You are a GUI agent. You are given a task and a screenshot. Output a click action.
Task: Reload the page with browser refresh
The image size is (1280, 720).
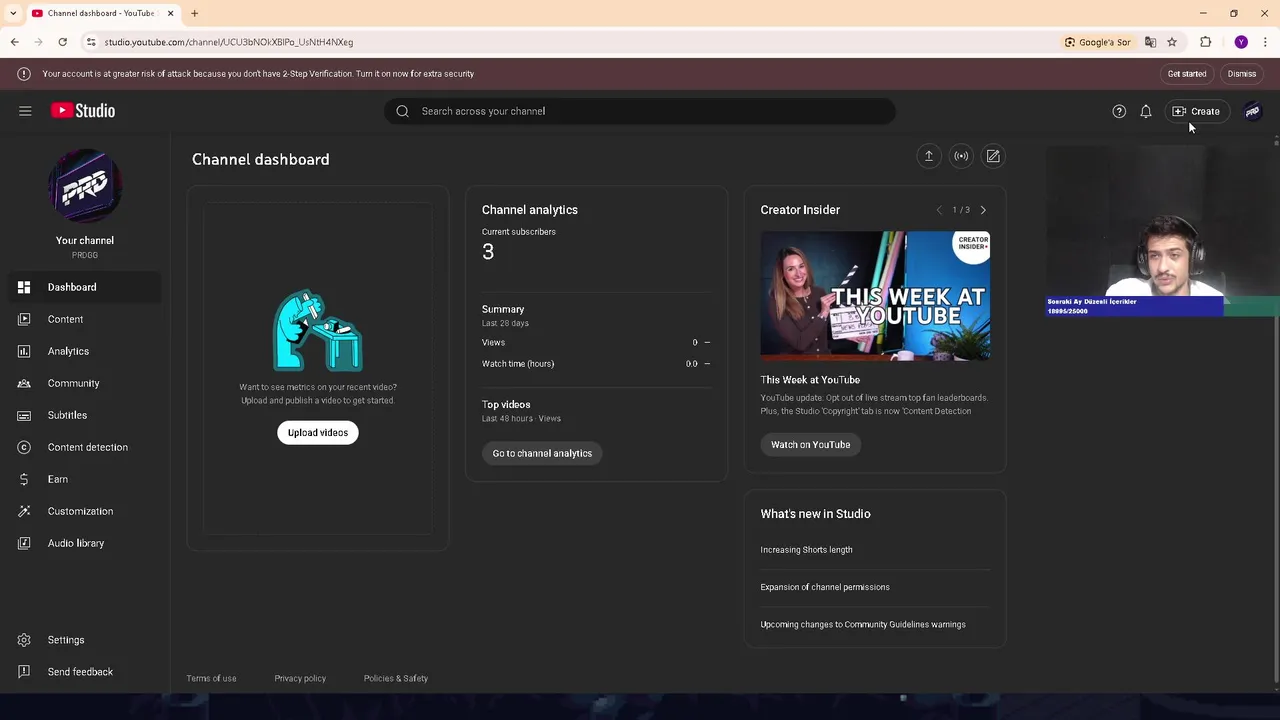pyautogui.click(x=62, y=42)
